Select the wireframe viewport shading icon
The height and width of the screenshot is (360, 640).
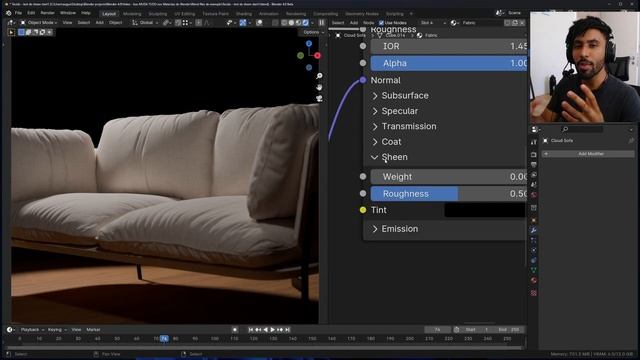click(284, 23)
